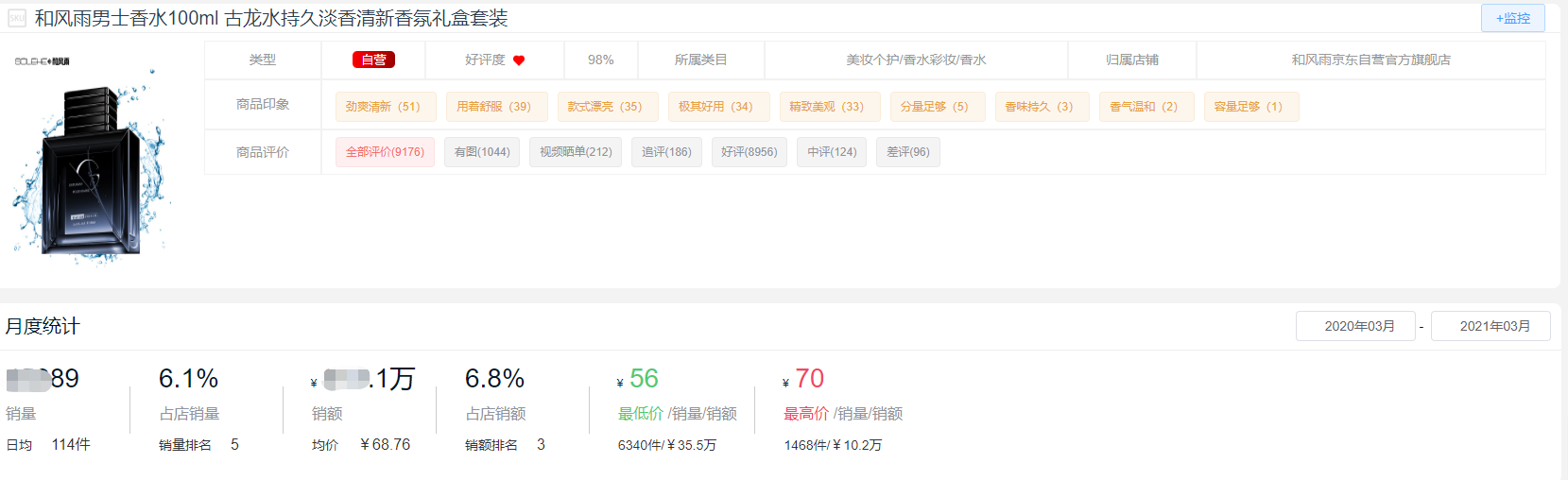Image resolution: width=1568 pixels, height=480 pixels.
Task: Open the 和风雨京东自营官方旗舰店 store link
Action: click(x=1370, y=60)
